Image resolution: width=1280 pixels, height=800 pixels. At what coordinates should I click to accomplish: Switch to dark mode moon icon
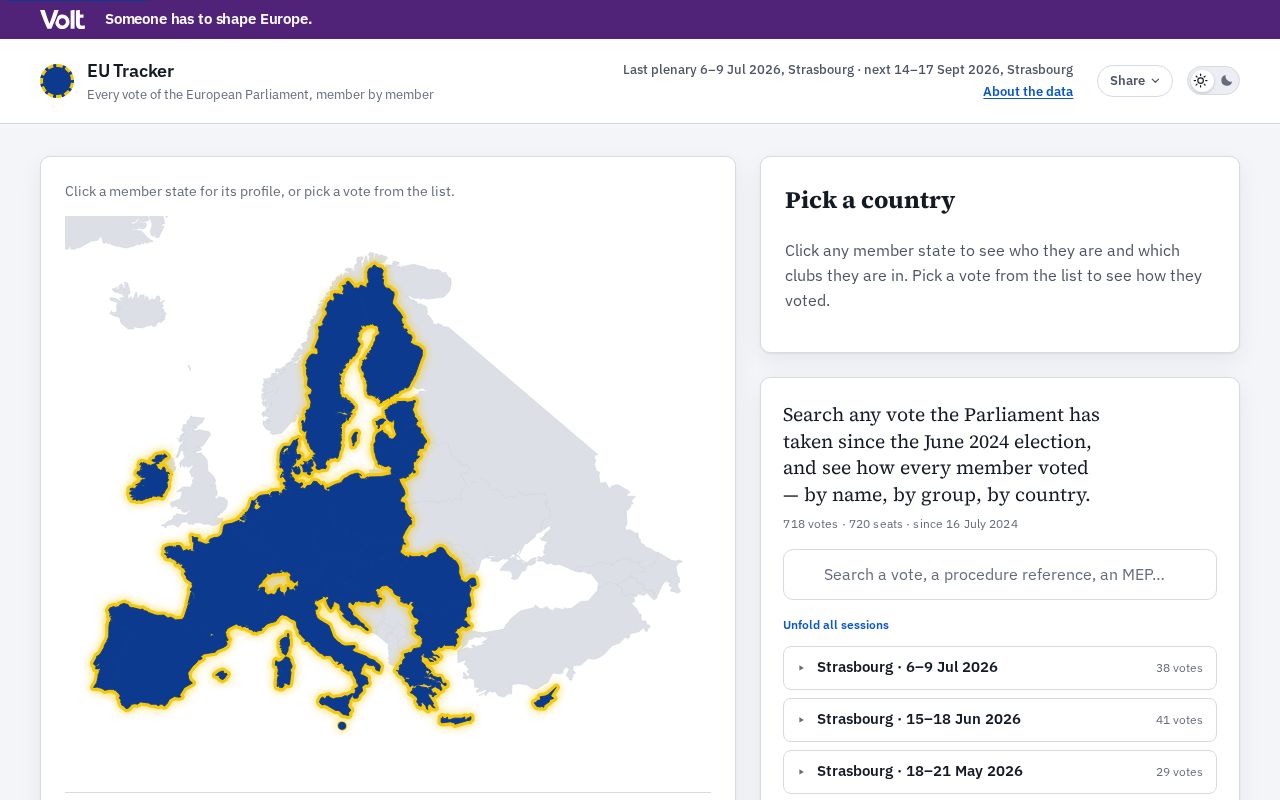(1226, 81)
